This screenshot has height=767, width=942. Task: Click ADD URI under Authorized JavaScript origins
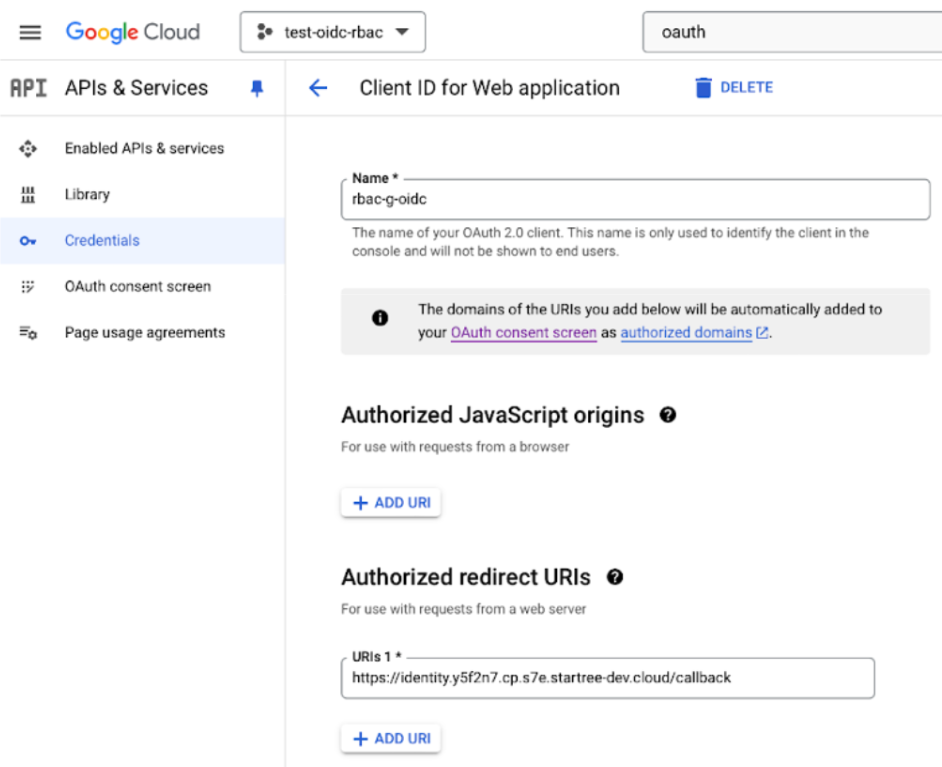tap(391, 502)
